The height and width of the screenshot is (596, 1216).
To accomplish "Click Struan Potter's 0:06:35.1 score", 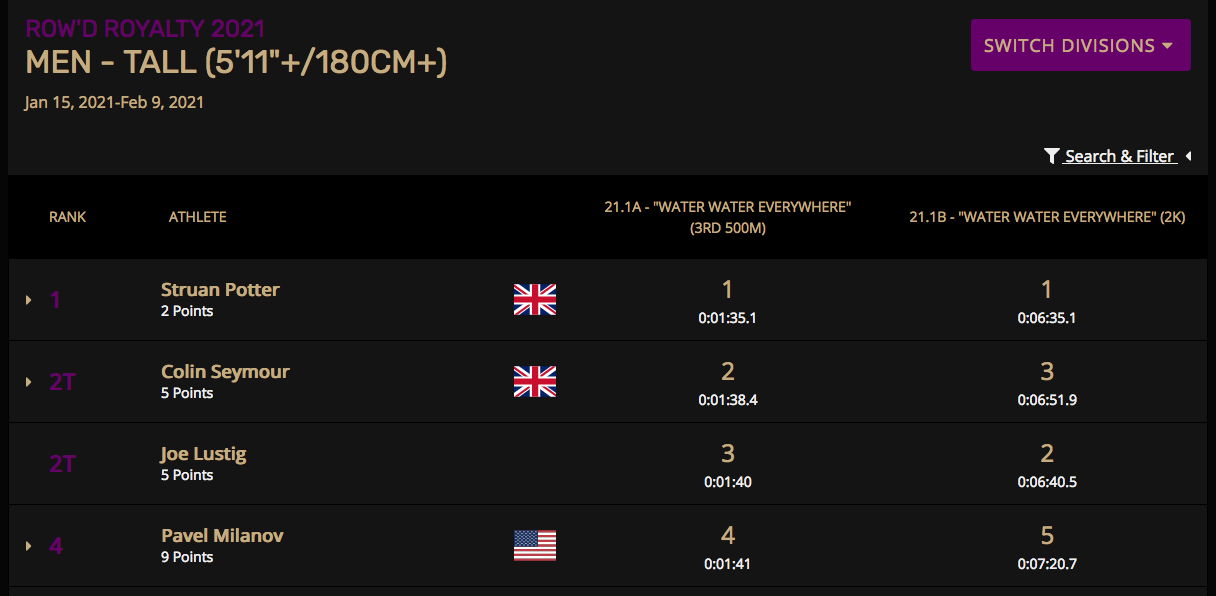I will click(1047, 318).
